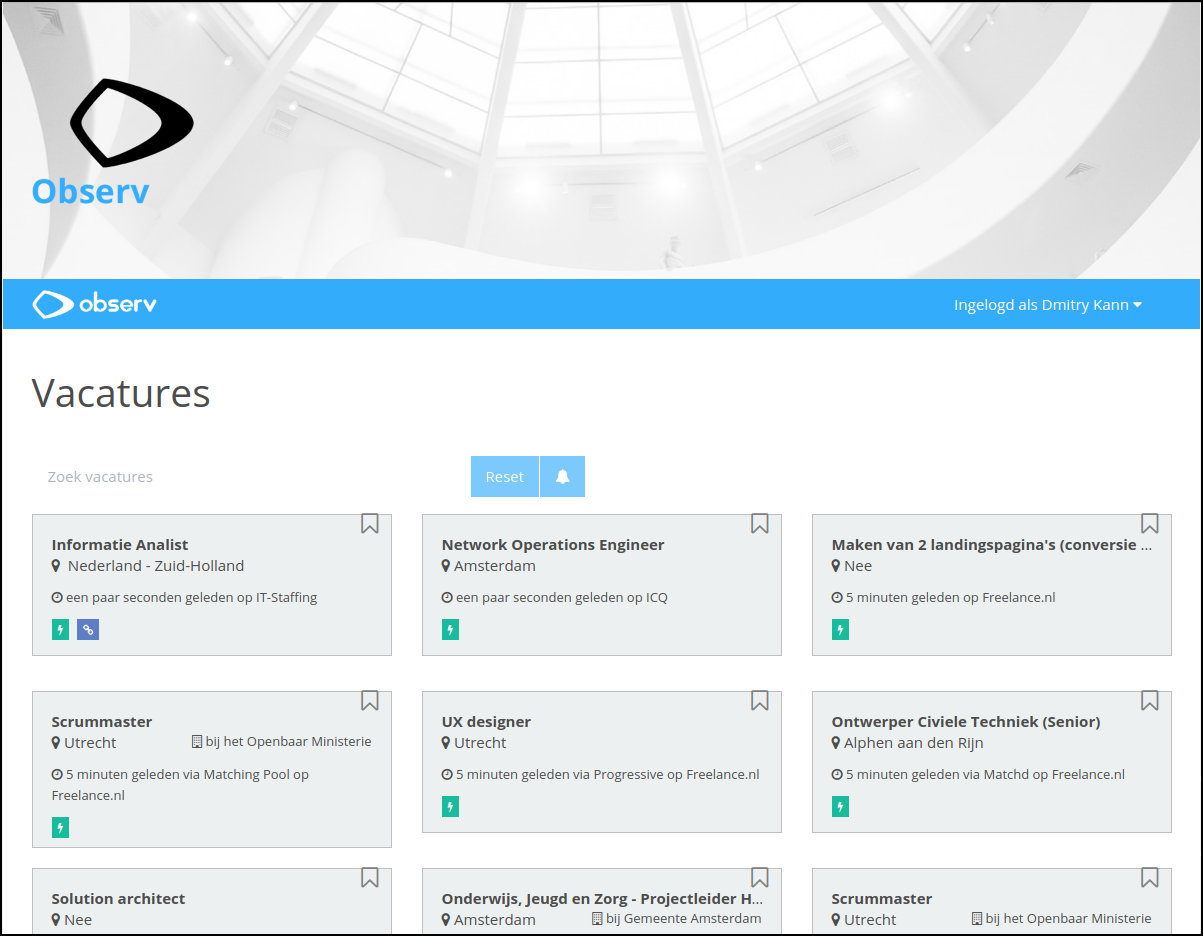Click 'een paar seconden geleden op IT-Staffing' text
The height and width of the screenshot is (936, 1203).
pyautogui.click(x=191, y=598)
